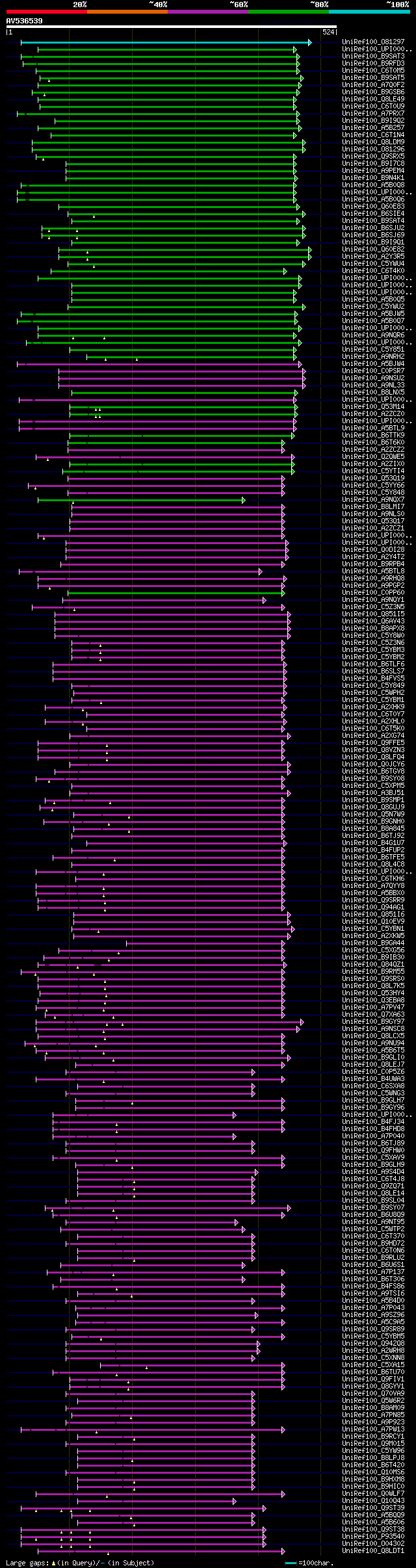This screenshot has width=416, height=1568.
Task: Click label UniRef100_A9NL33
Action: [x=373, y=385]
